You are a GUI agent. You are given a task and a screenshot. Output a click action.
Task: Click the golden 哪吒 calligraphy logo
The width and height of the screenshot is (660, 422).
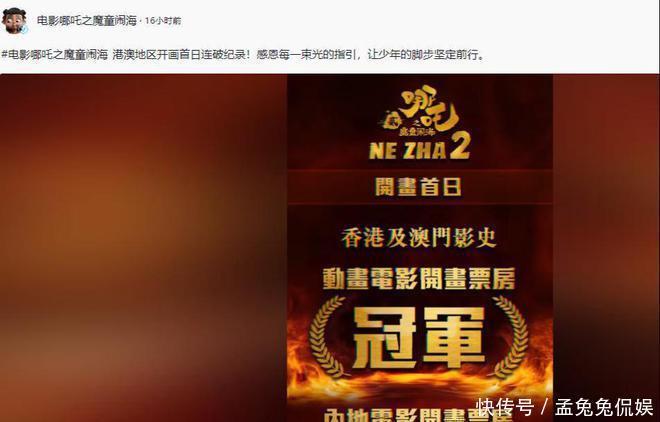[419, 111]
